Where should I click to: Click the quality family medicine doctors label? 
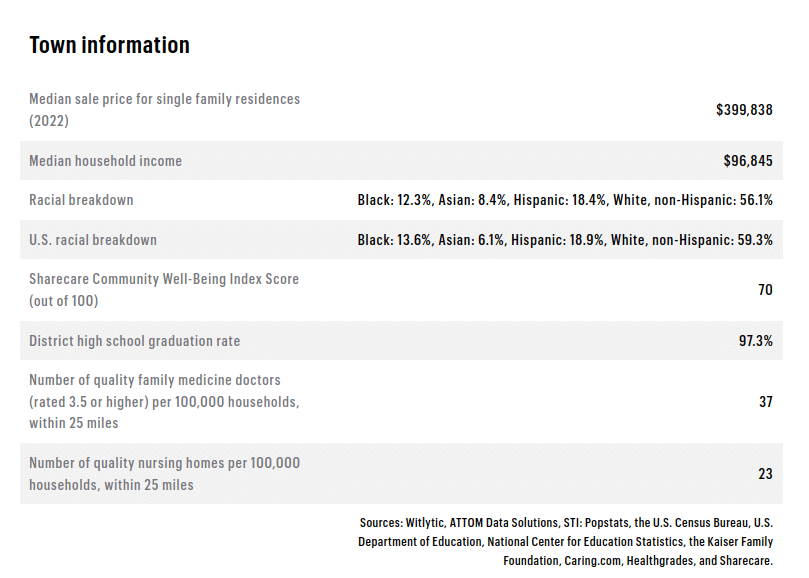pyautogui.click(x=164, y=401)
